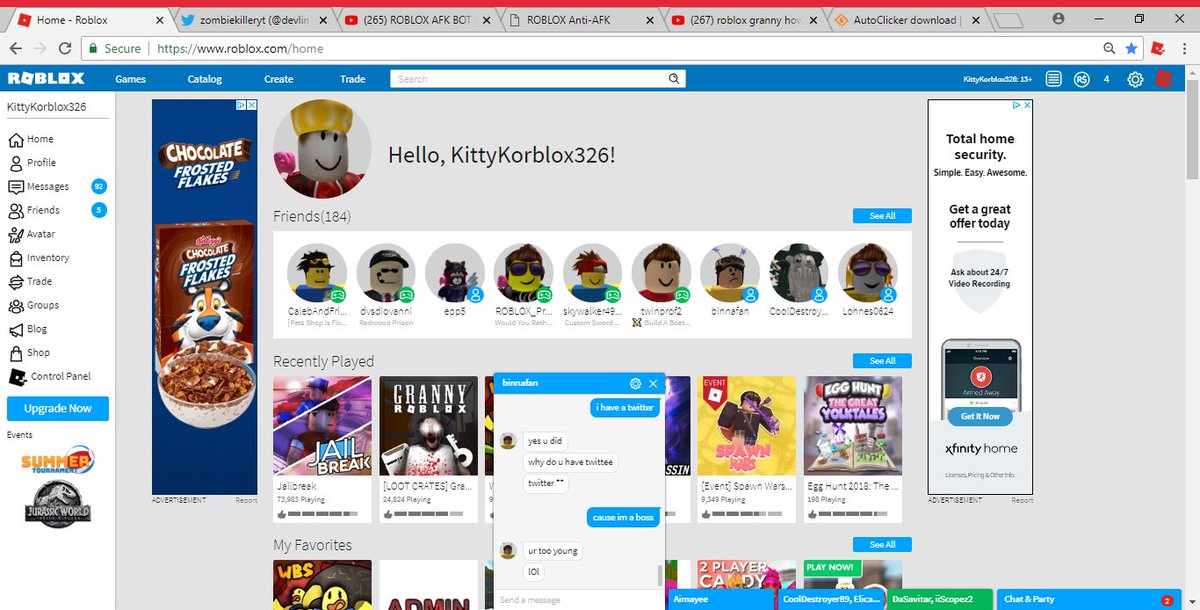The height and width of the screenshot is (610, 1200).
Task: Open Friends in the sidebar
Action: coord(34,210)
